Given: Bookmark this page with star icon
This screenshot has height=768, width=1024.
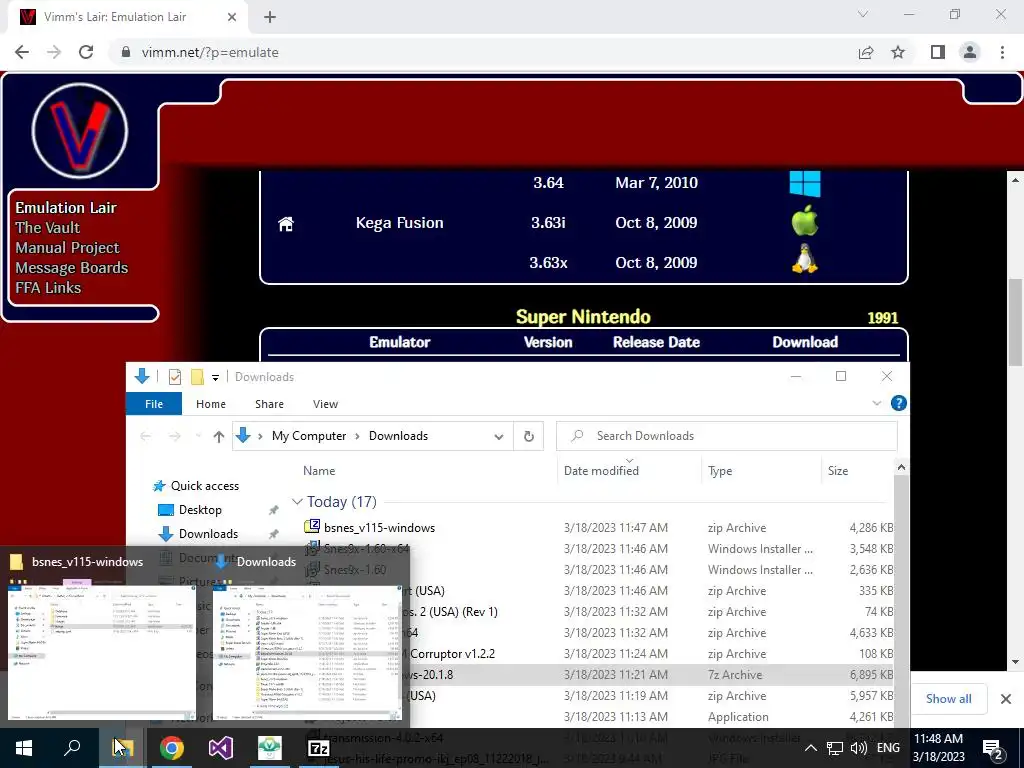Looking at the screenshot, I should [x=899, y=52].
